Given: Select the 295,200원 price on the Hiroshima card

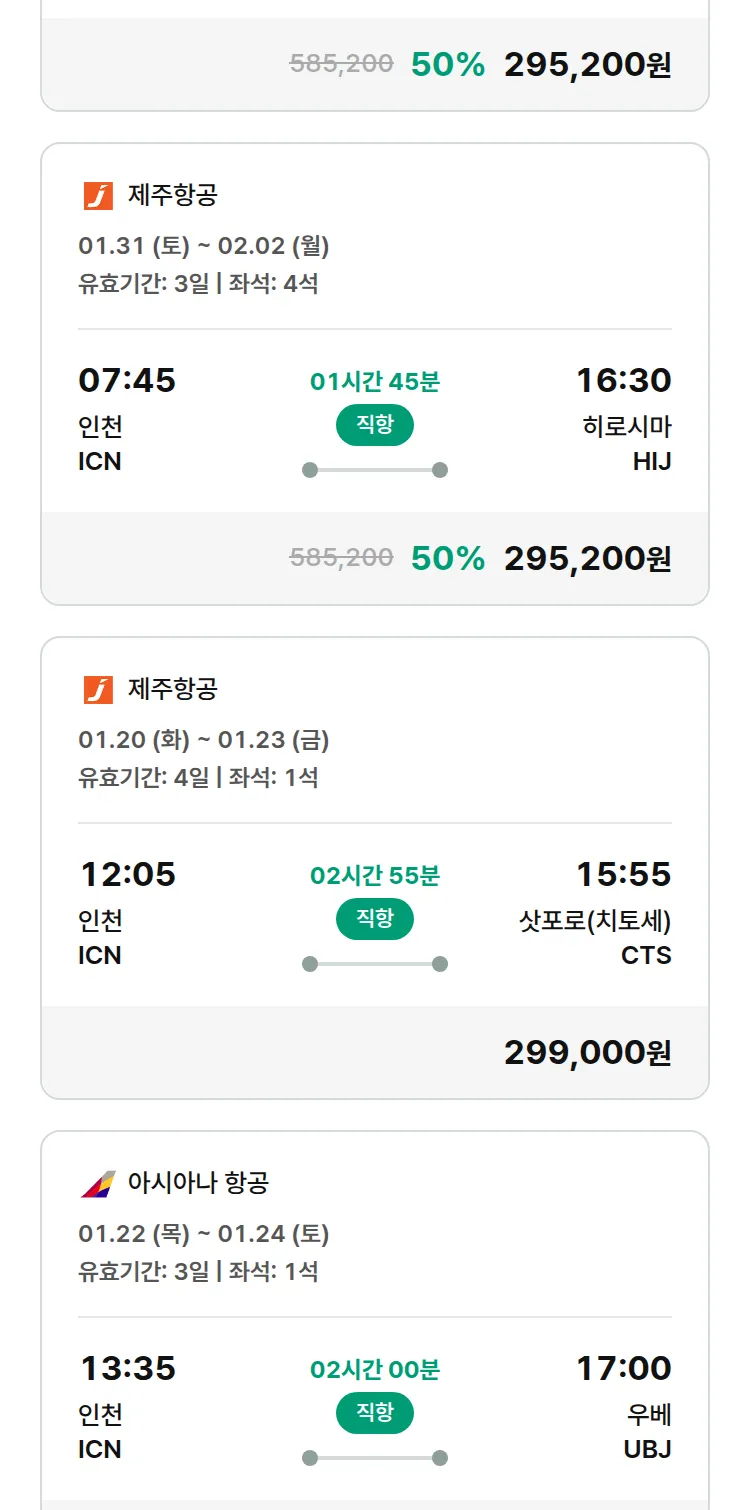Looking at the screenshot, I should (587, 558).
